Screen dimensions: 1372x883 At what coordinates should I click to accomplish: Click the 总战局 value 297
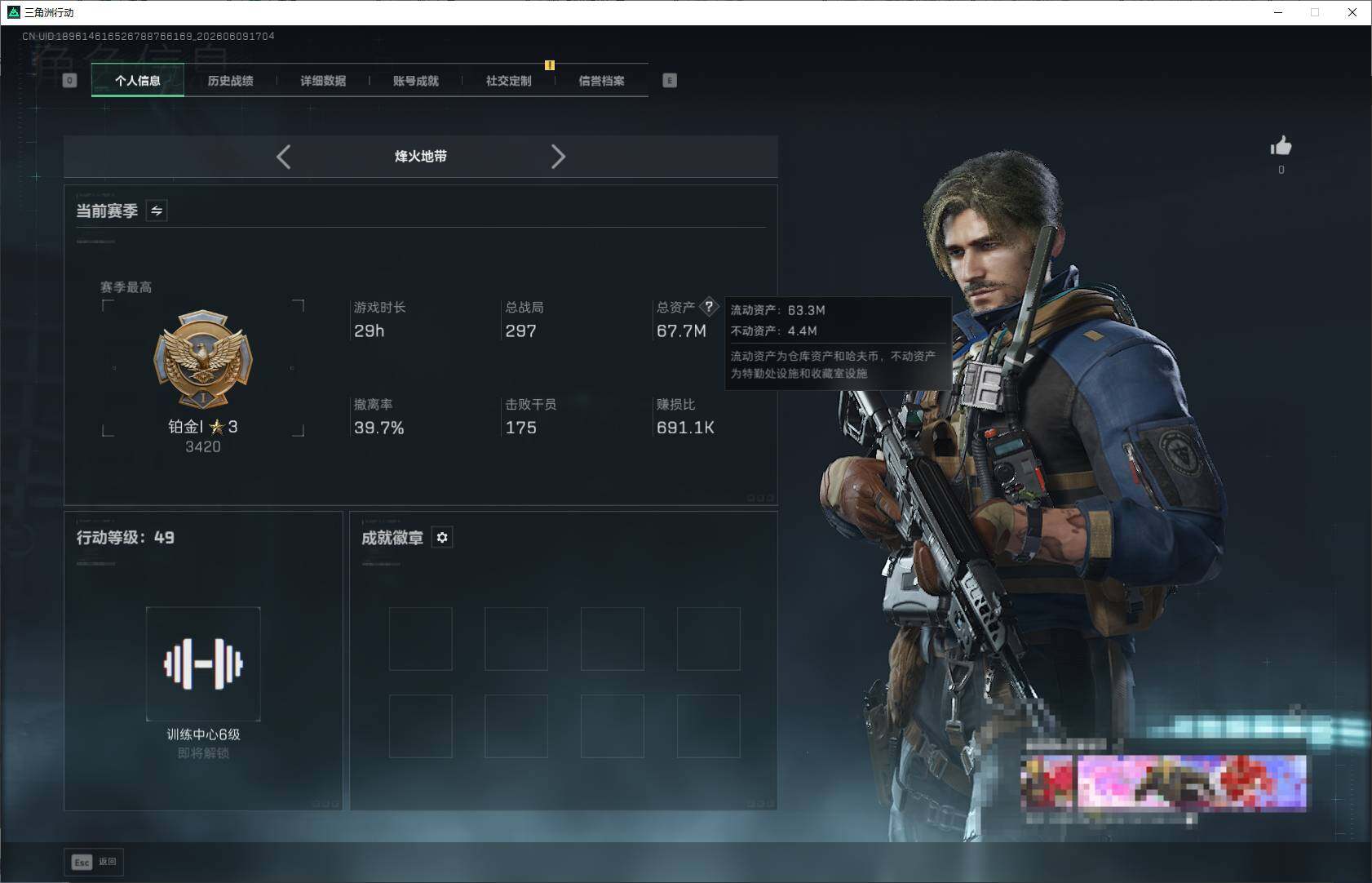tap(521, 331)
